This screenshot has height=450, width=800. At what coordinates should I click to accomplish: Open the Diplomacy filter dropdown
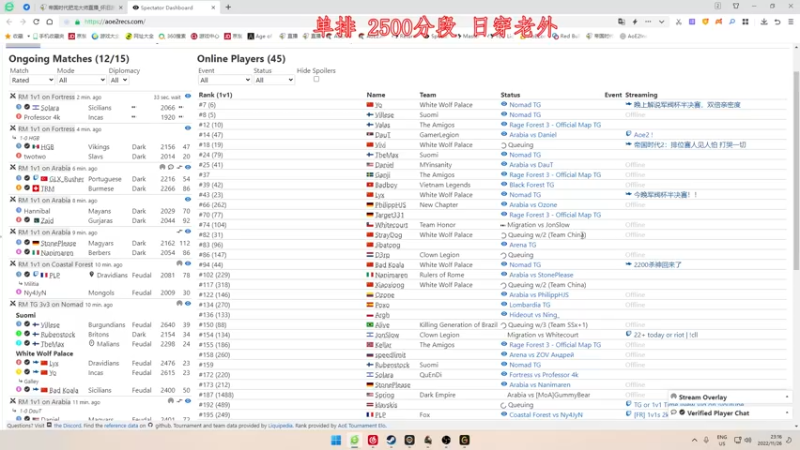tap(118, 80)
